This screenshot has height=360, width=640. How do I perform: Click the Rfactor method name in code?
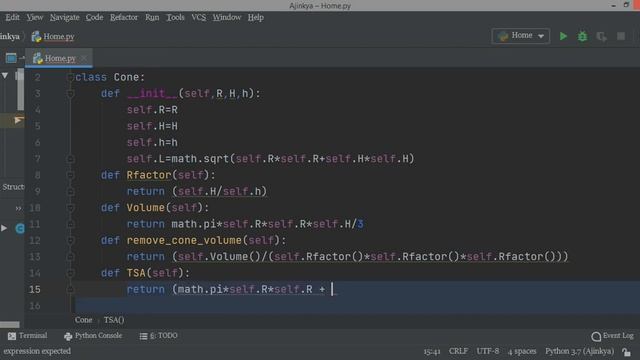click(149, 175)
